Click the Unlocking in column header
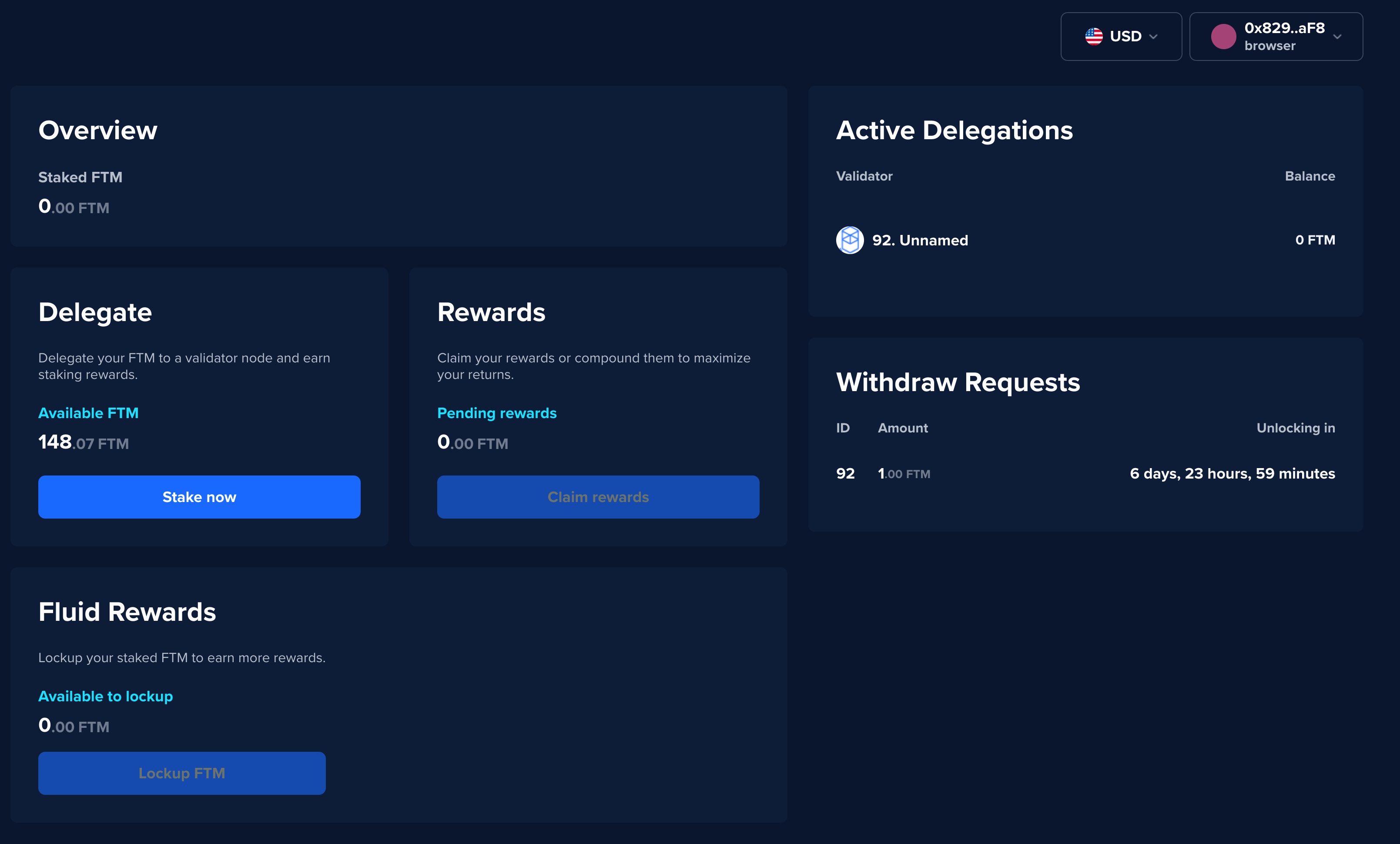The image size is (1400, 844). pos(1296,428)
